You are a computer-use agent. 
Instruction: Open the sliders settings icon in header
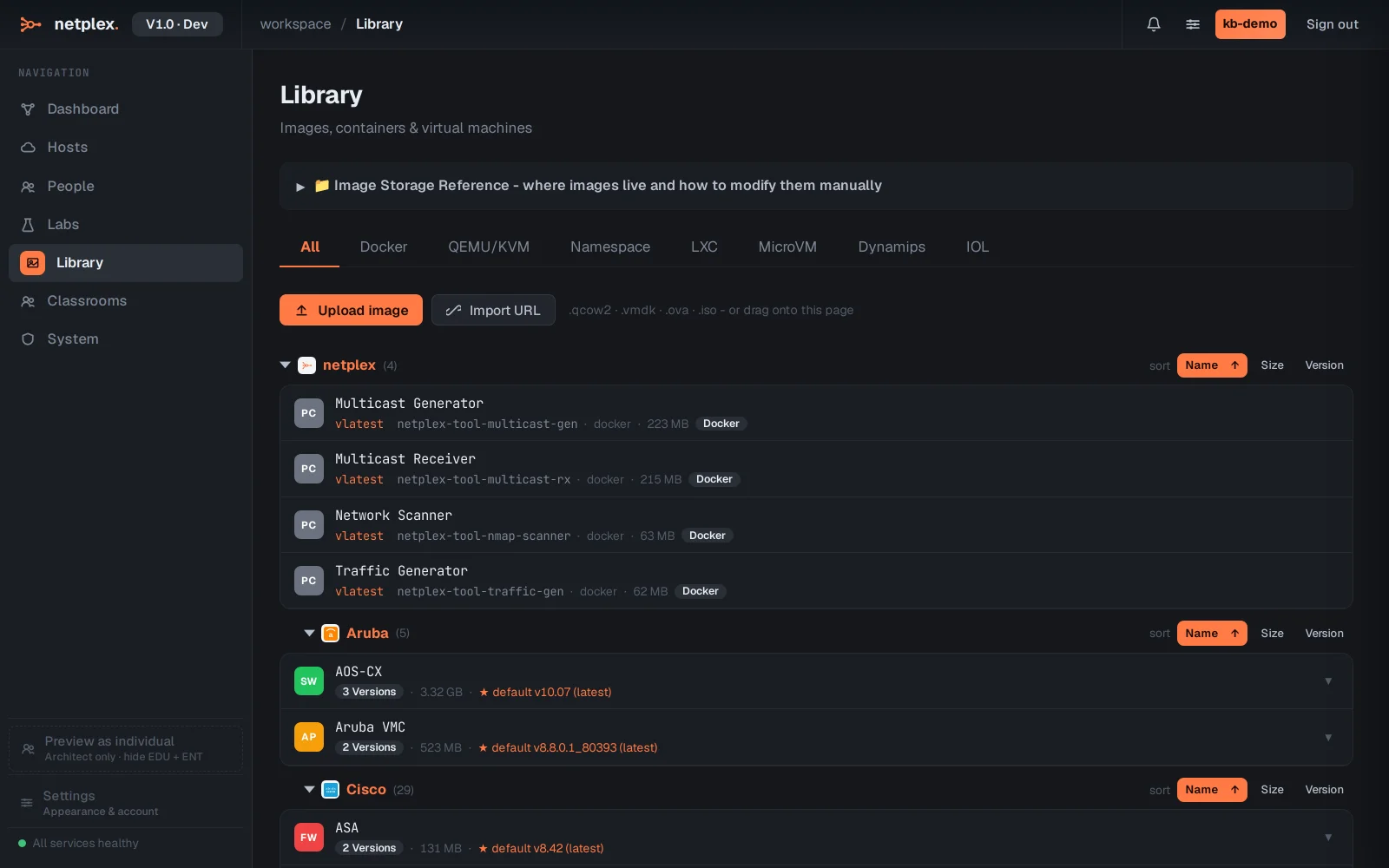click(1193, 24)
